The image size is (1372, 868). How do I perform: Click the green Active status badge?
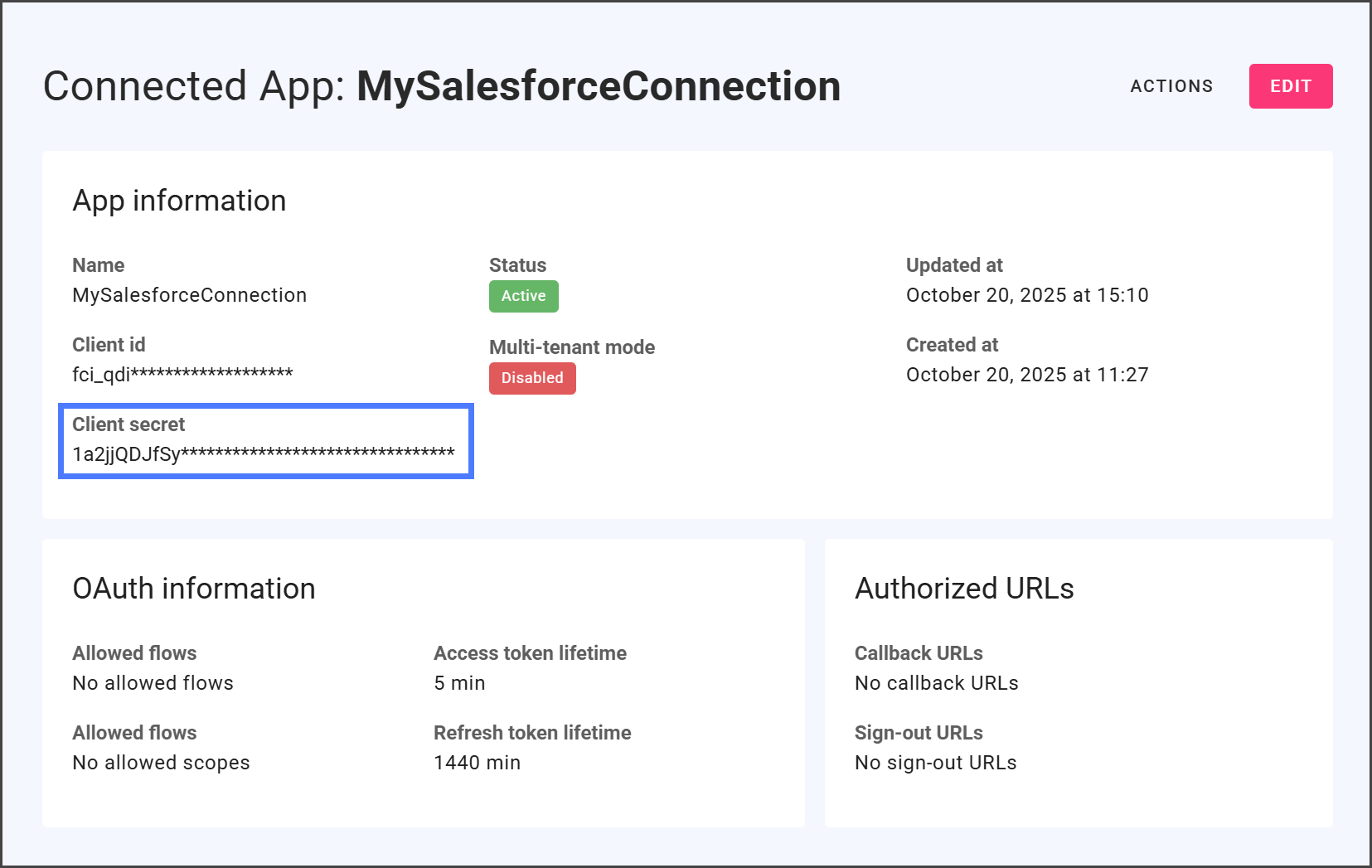click(x=523, y=296)
